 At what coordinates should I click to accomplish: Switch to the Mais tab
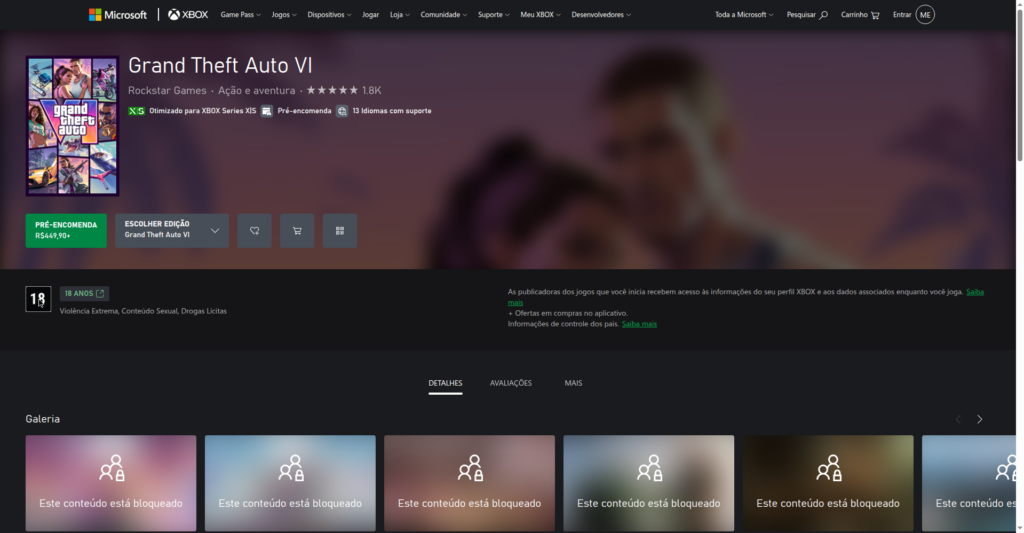573,383
